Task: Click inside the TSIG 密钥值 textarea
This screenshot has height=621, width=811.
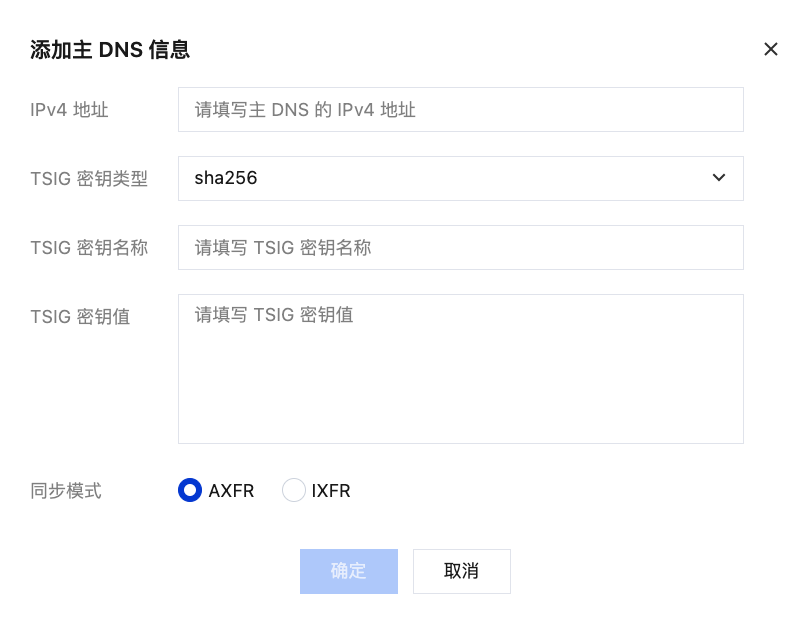Action: (x=460, y=368)
